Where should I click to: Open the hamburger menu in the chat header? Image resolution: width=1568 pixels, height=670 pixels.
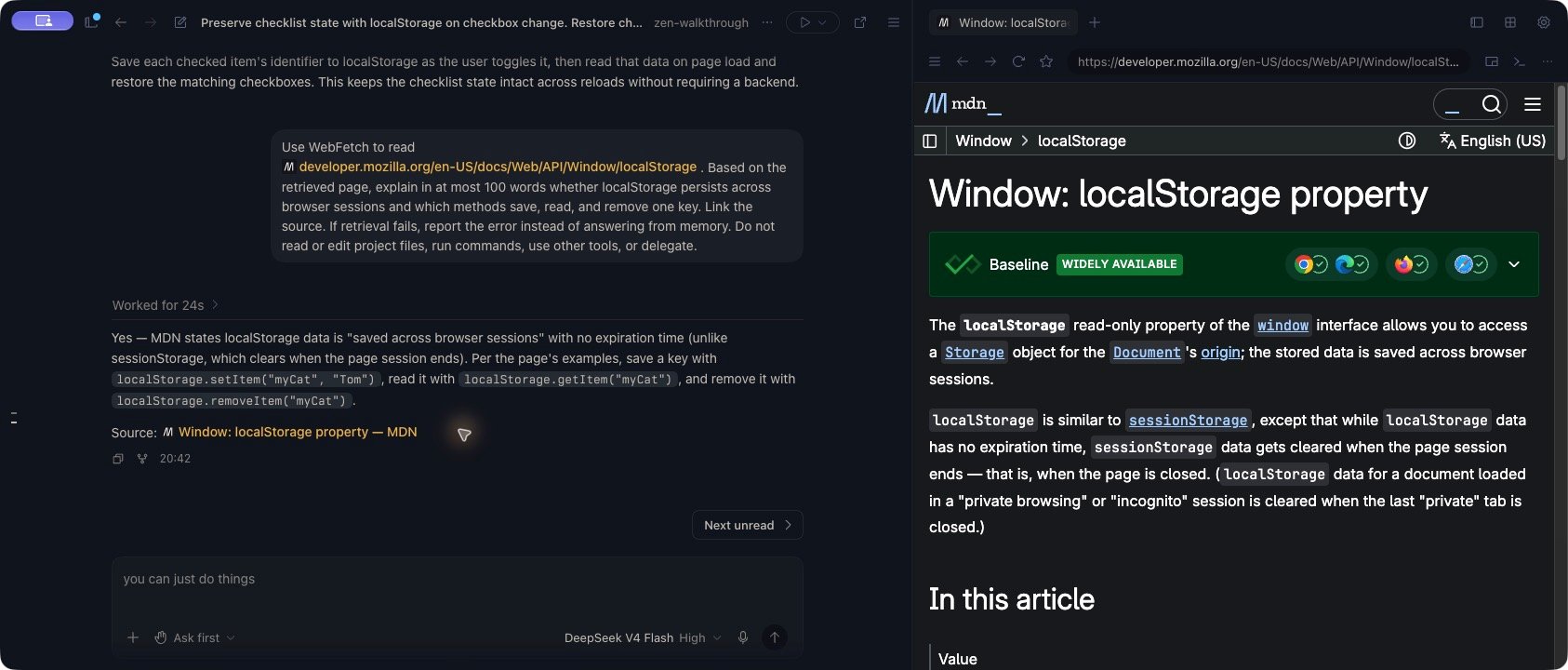click(894, 22)
